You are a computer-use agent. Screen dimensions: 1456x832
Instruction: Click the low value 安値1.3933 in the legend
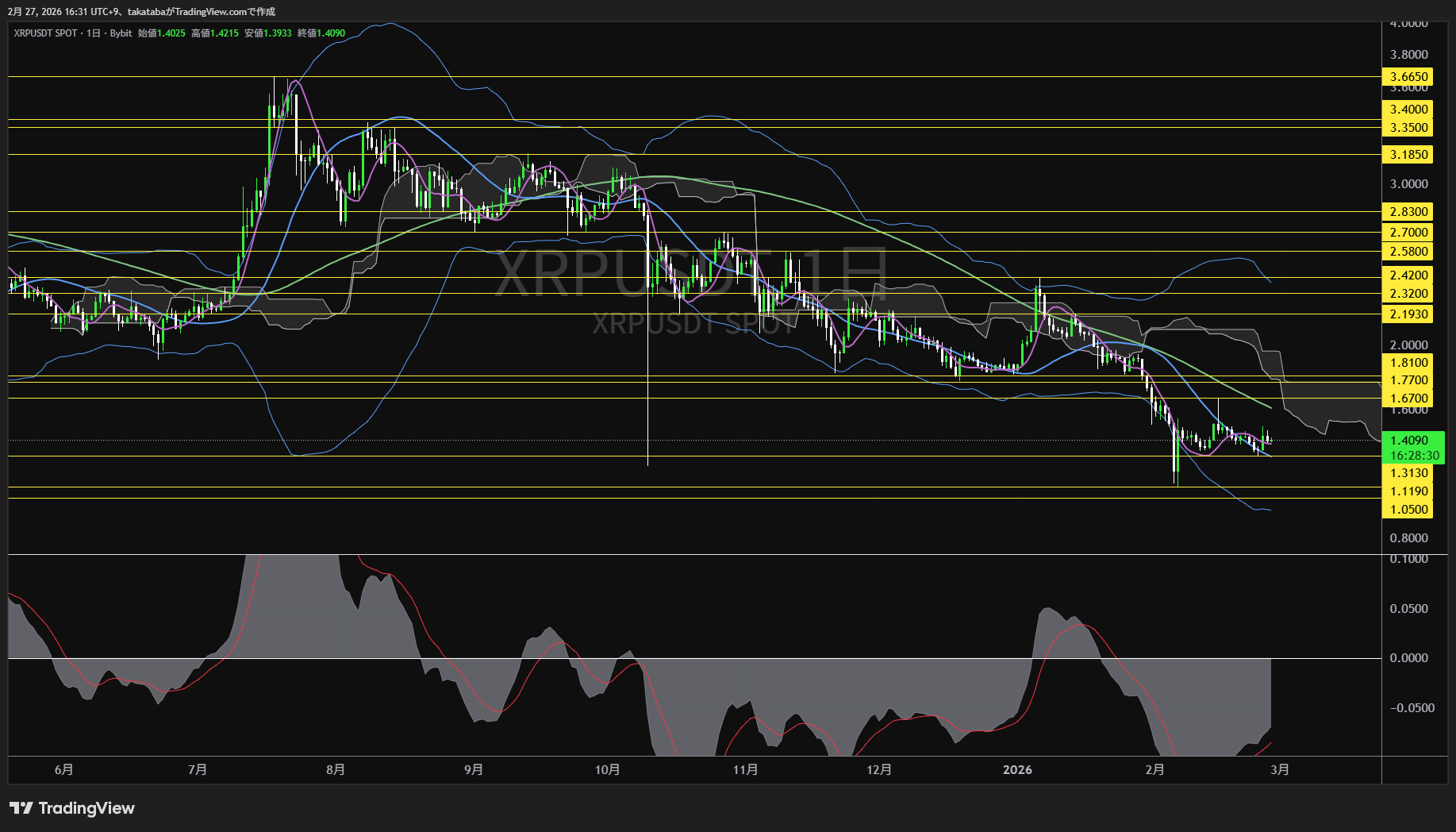268,33
